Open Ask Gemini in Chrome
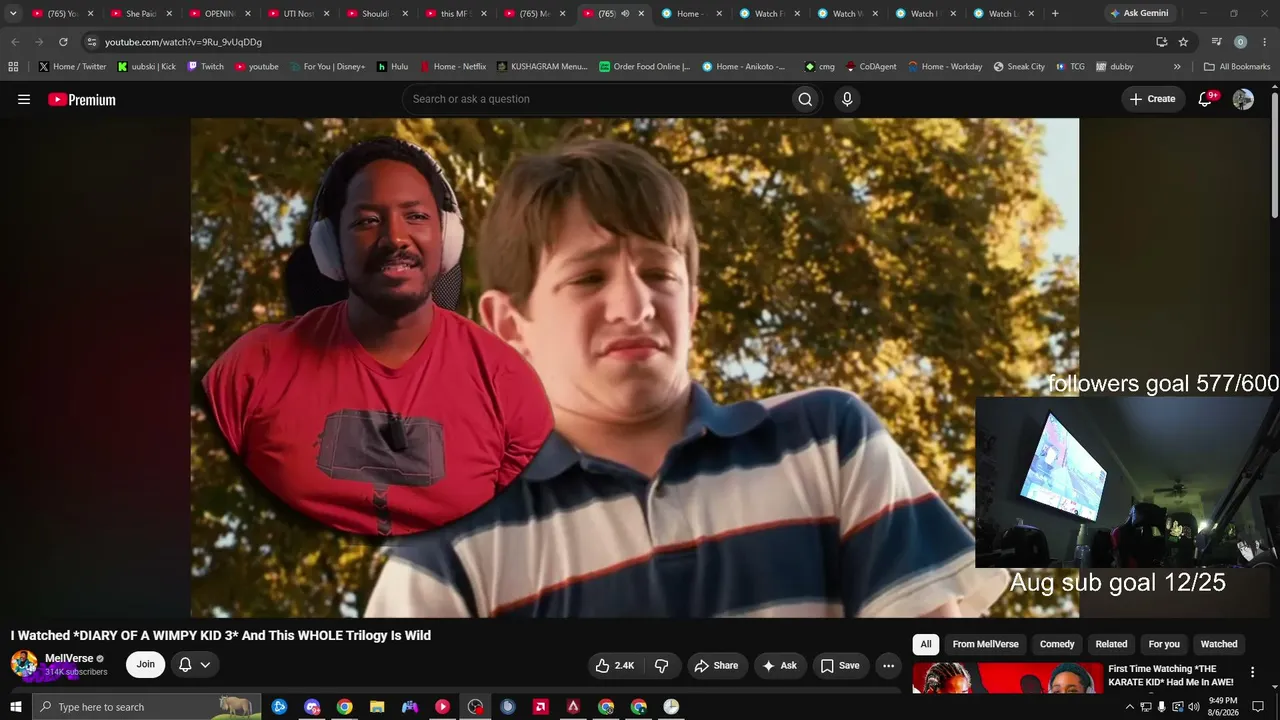The image size is (1280, 720). (1138, 14)
